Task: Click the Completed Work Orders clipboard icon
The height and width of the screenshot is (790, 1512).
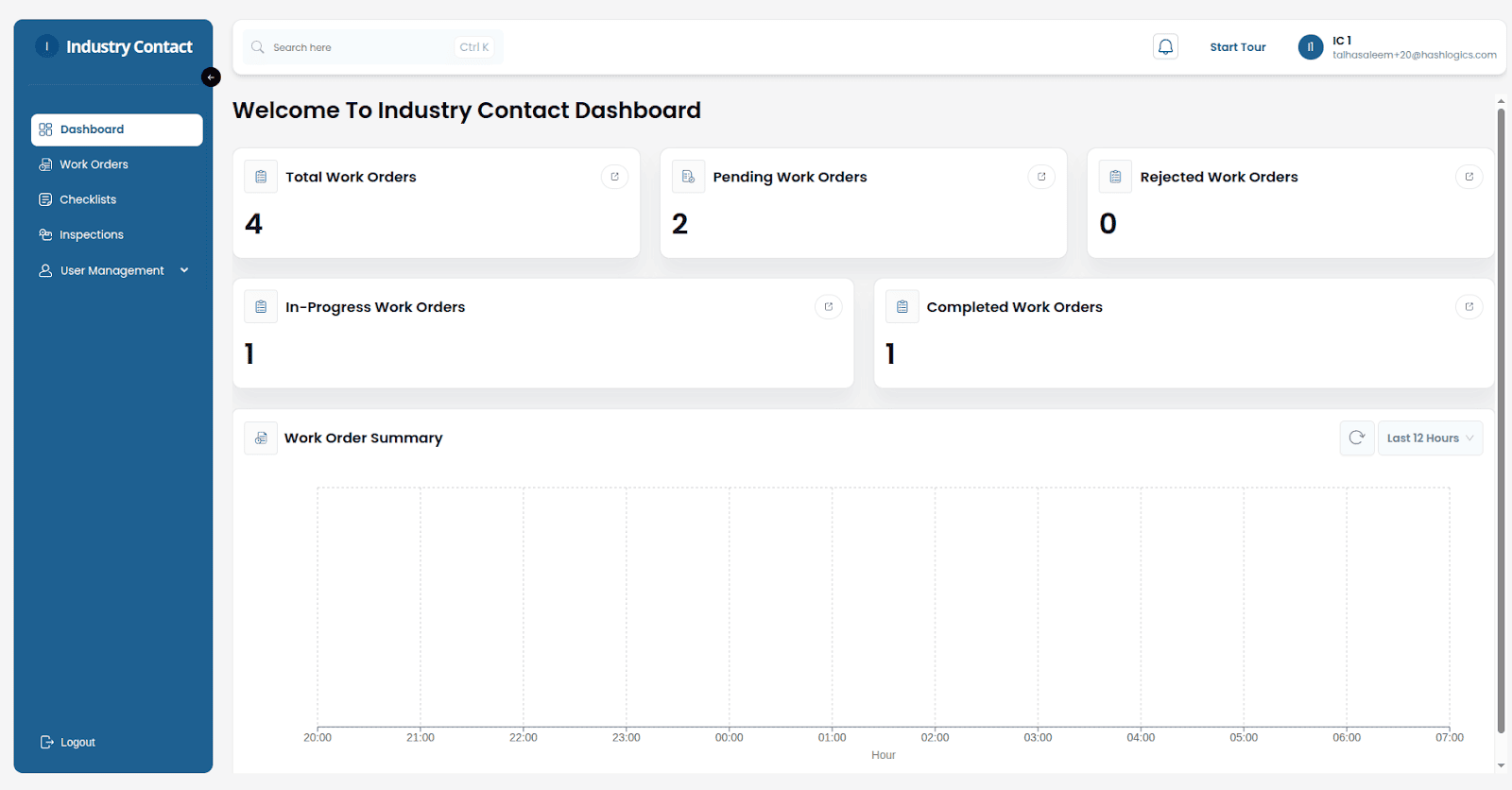Action: pos(902,307)
